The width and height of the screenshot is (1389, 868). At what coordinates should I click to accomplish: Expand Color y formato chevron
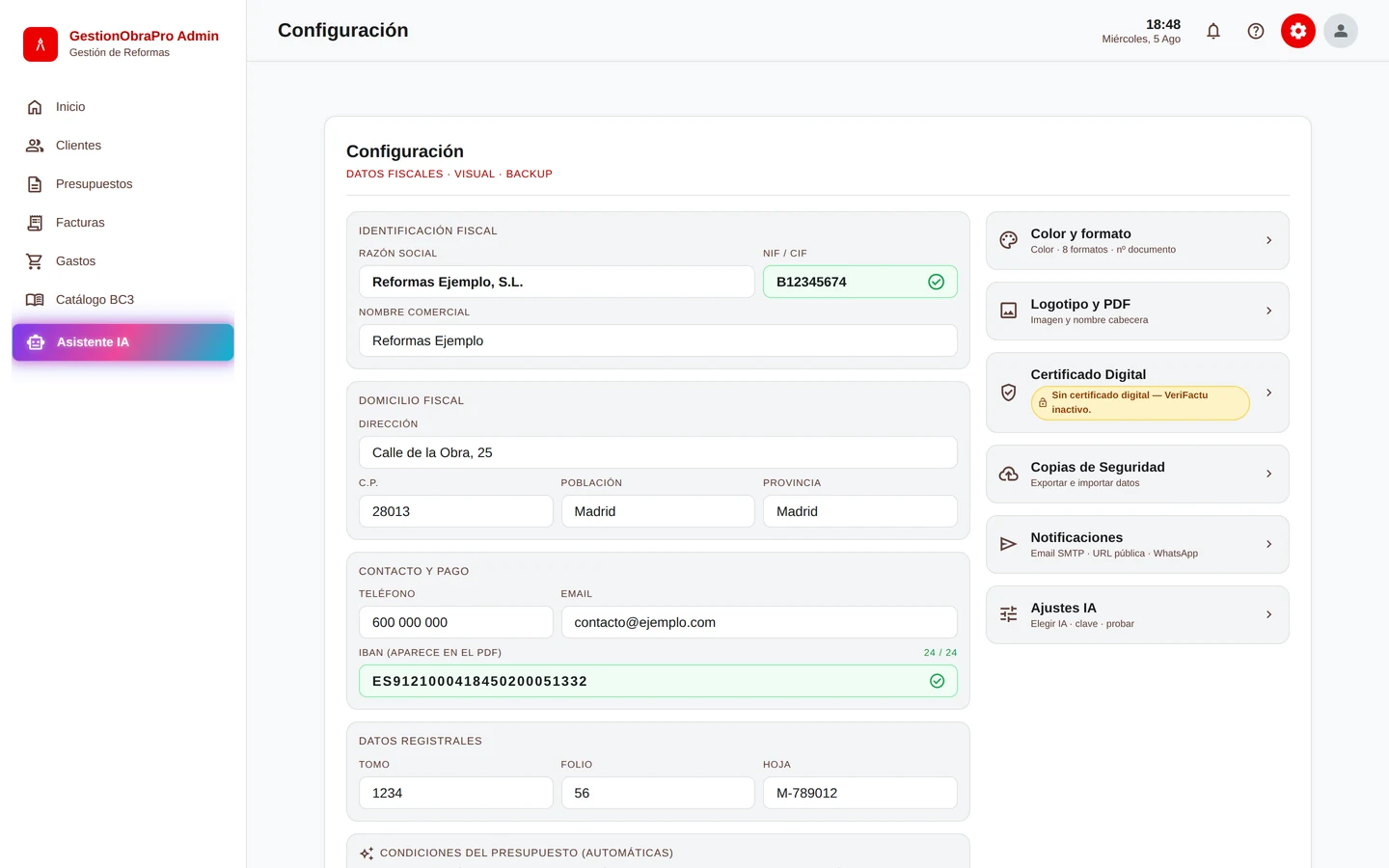click(1269, 240)
